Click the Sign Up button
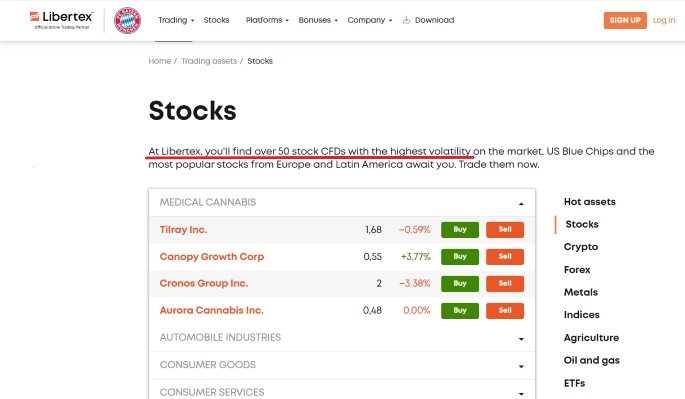 [625, 20]
